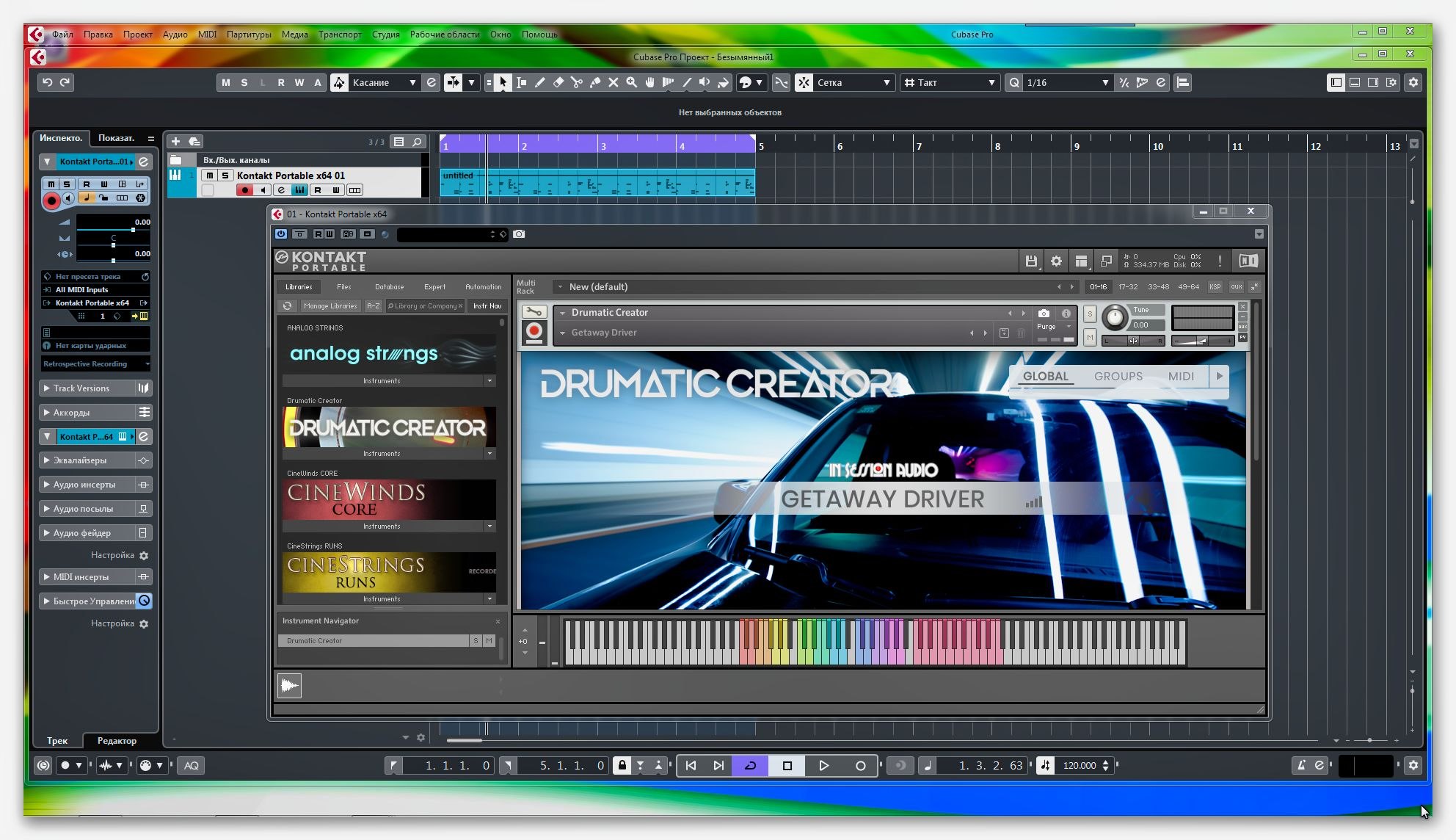Toggle record enable on Kontakt track
Image resolution: width=1456 pixels, height=840 pixels.
[x=244, y=190]
